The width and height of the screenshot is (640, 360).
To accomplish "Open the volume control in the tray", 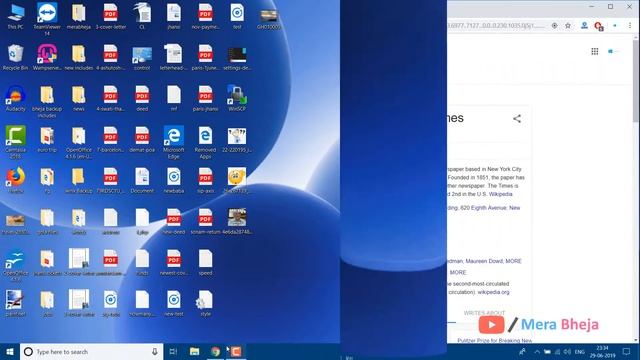I will pyautogui.click(x=567, y=352).
